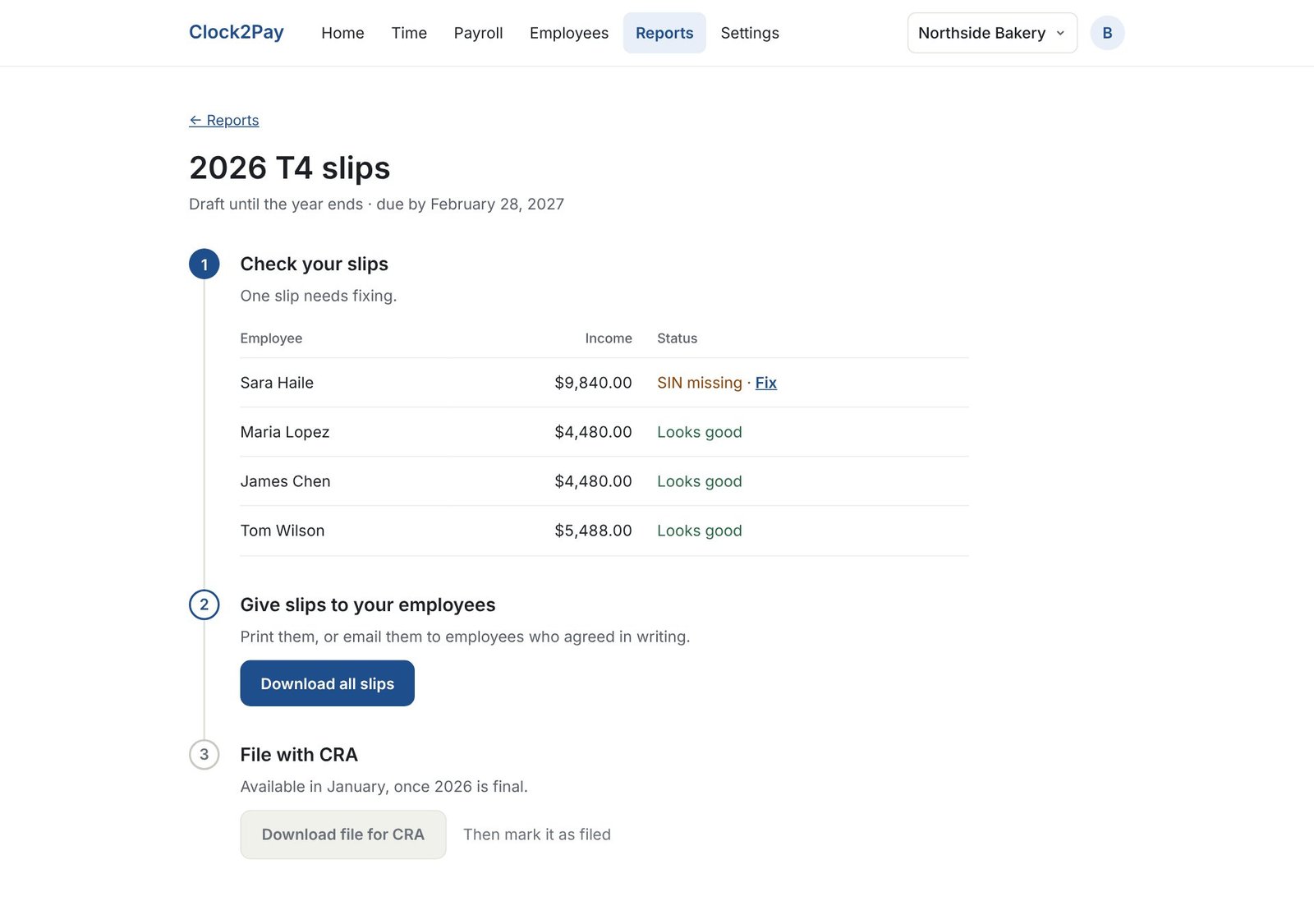Click the File with CRA heading
The width and height of the screenshot is (1314, 924).
pyautogui.click(x=299, y=755)
